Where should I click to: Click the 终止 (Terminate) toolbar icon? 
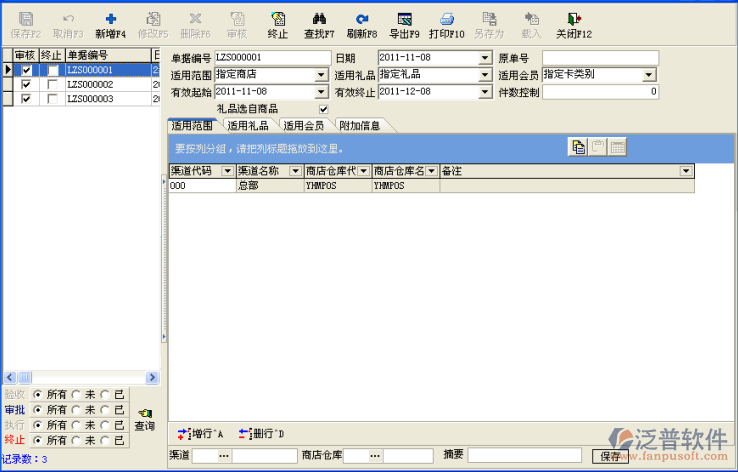point(278,19)
